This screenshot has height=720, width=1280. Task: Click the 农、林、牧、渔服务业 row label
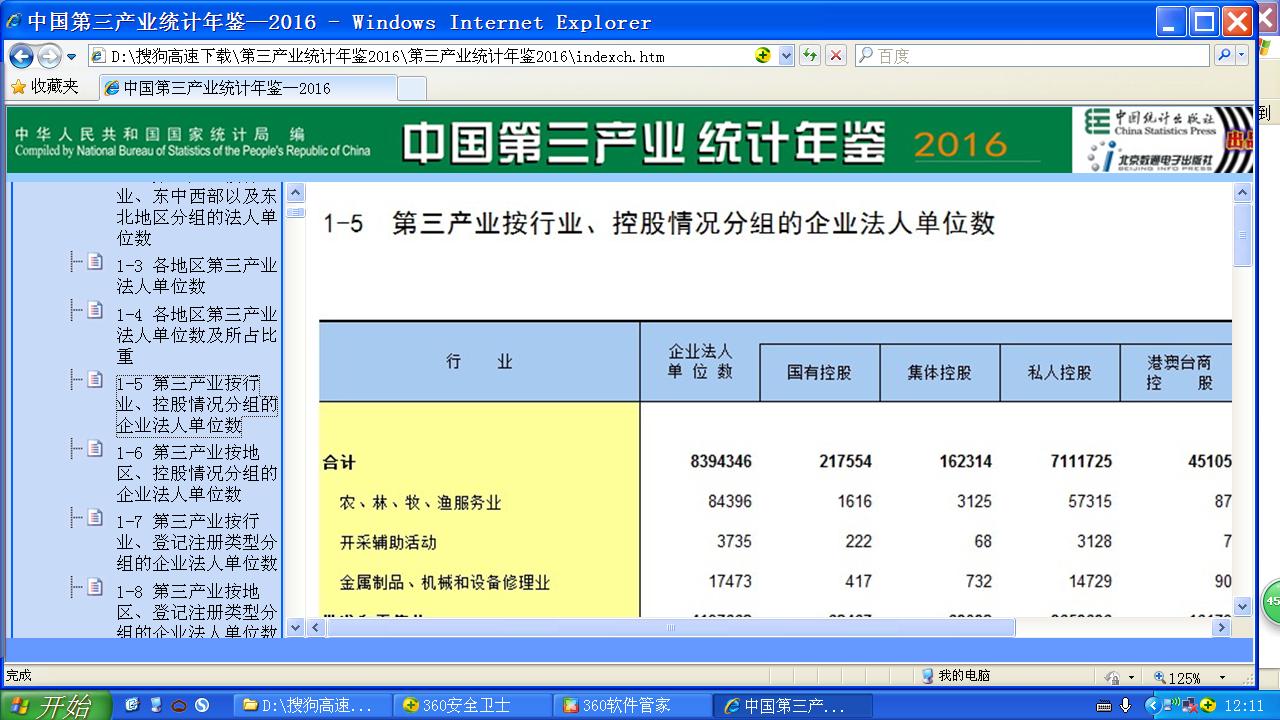point(420,502)
